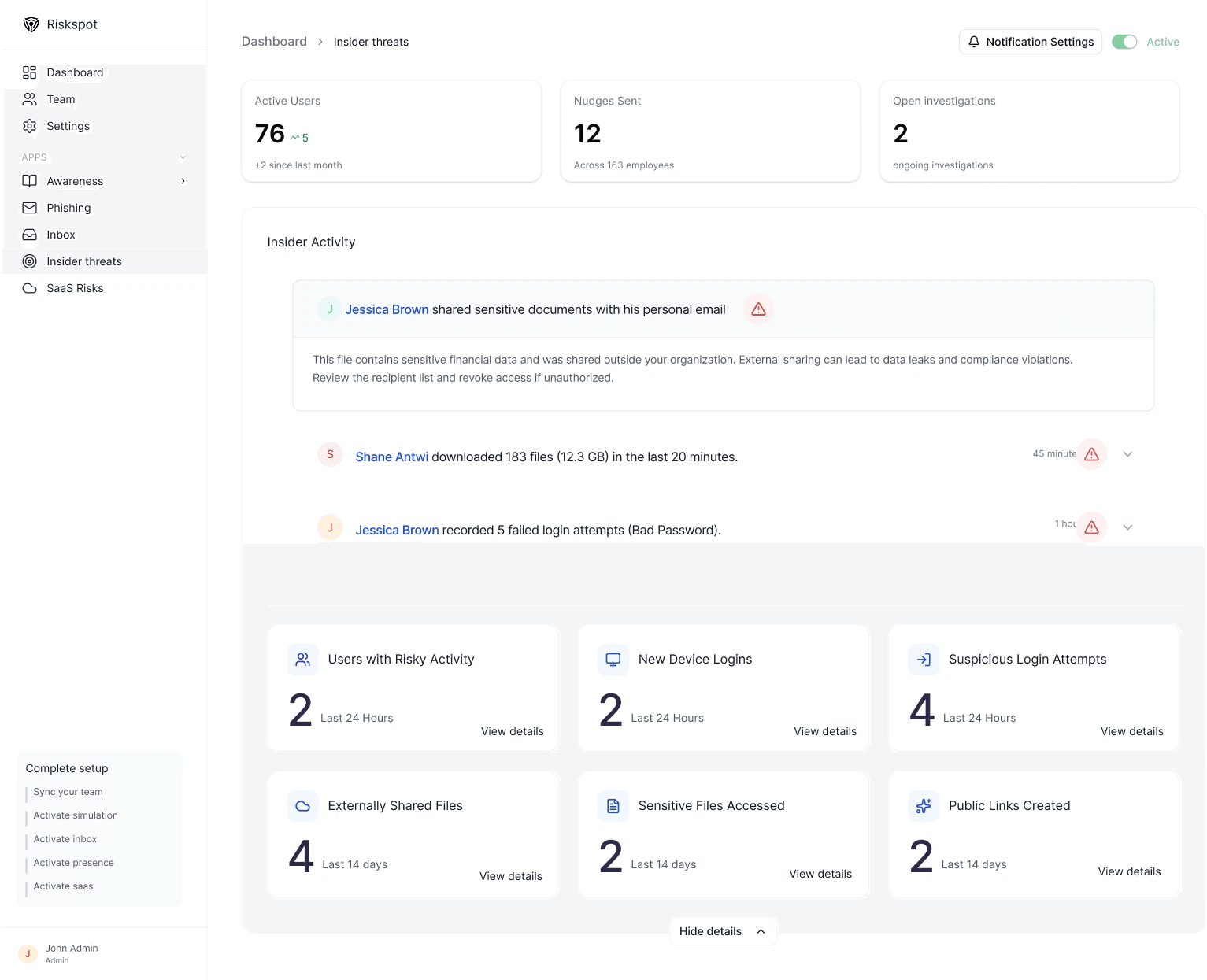Click the J avatar next to Jessica Brown shared
The width and height of the screenshot is (1207, 980).
[x=330, y=309]
